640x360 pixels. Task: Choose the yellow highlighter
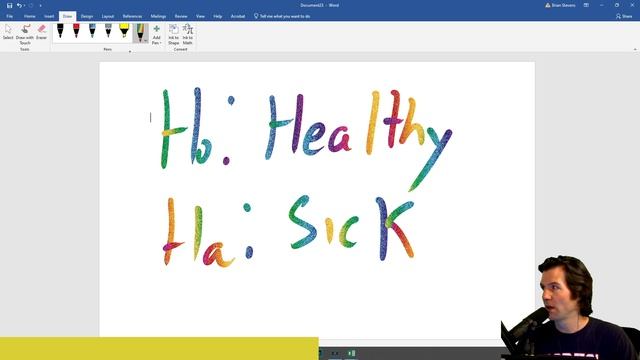(124, 31)
